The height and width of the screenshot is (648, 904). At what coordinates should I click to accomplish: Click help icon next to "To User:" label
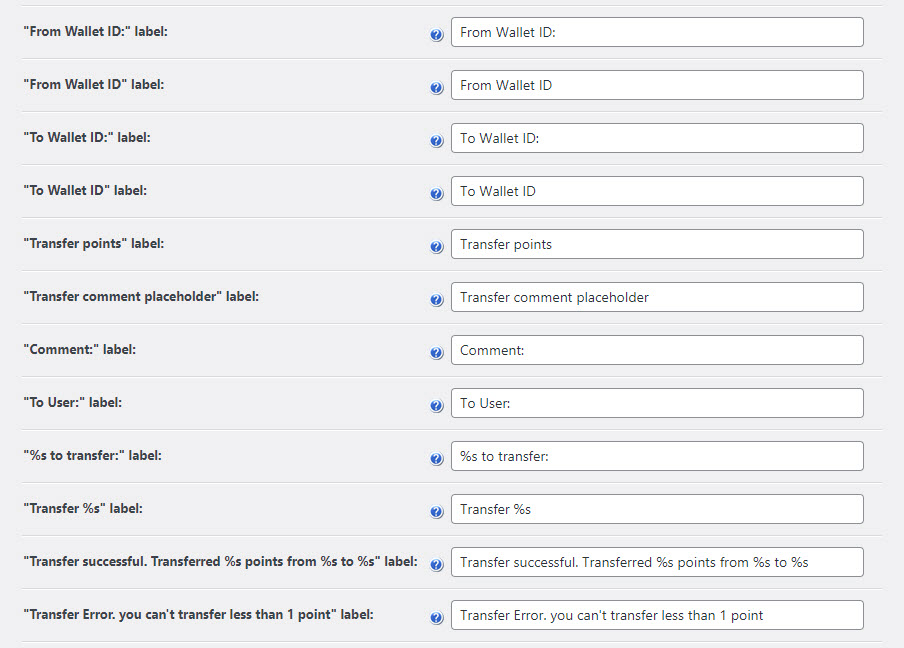(x=436, y=406)
